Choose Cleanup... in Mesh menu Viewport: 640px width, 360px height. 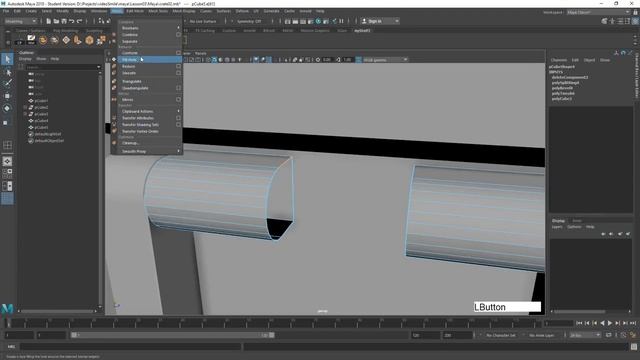(x=131, y=143)
